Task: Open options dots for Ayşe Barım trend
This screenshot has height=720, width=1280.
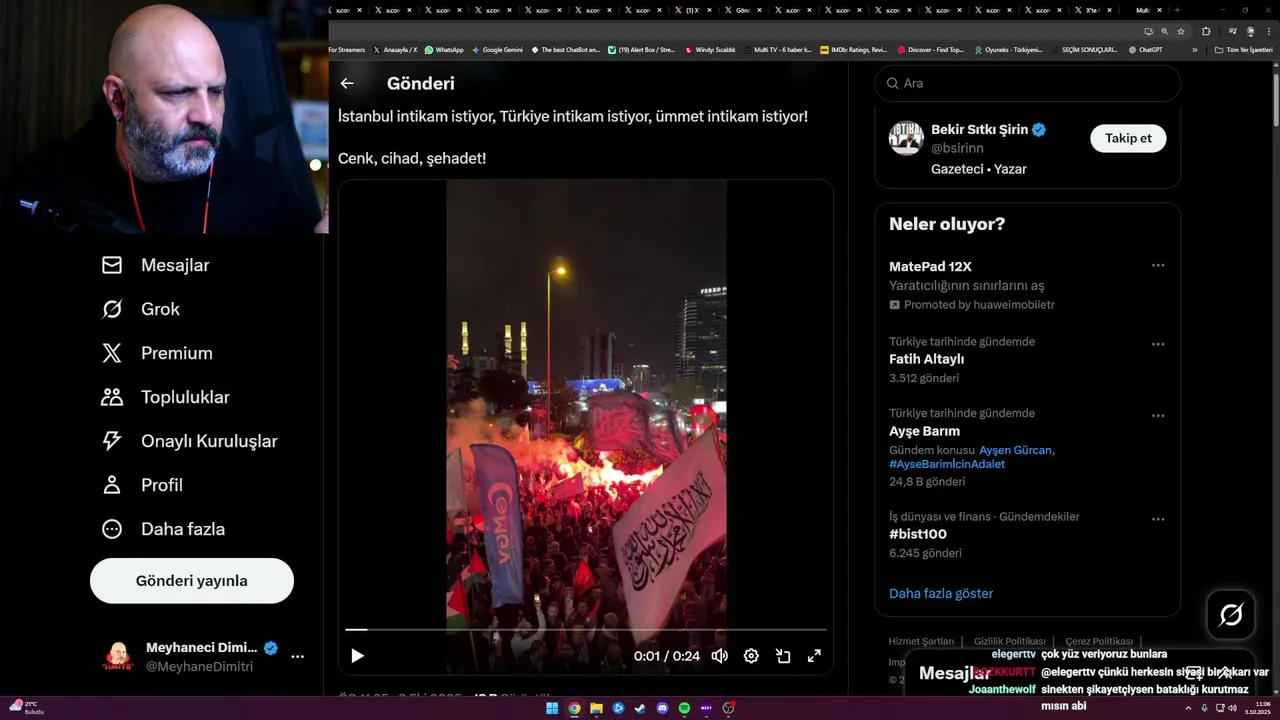Action: pyautogui.click(x=1158, y=416)
